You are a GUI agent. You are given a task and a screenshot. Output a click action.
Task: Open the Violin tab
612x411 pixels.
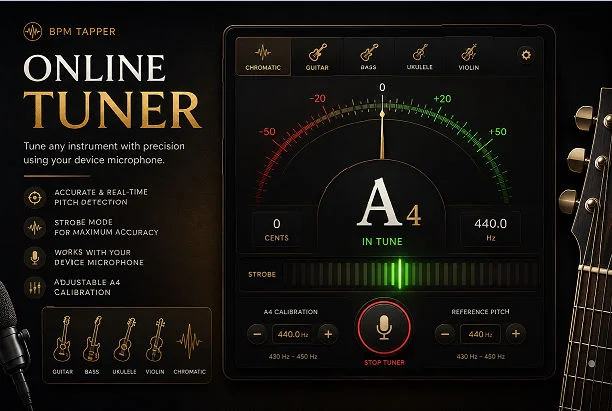(469, 57)
